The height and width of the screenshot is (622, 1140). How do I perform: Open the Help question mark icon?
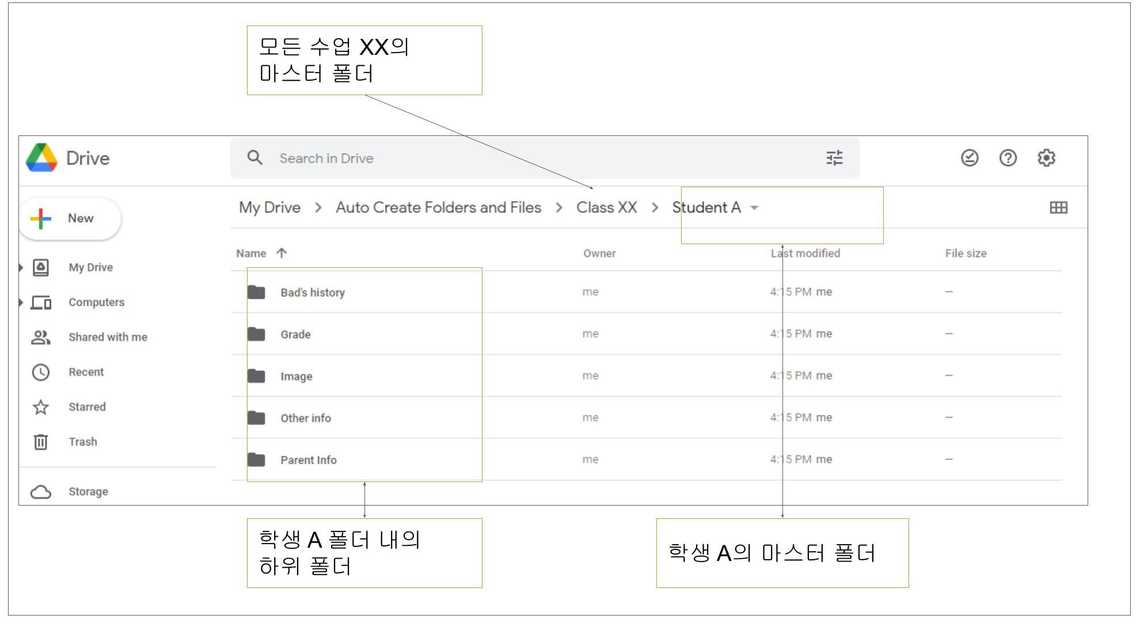(x=1008, y=158)
